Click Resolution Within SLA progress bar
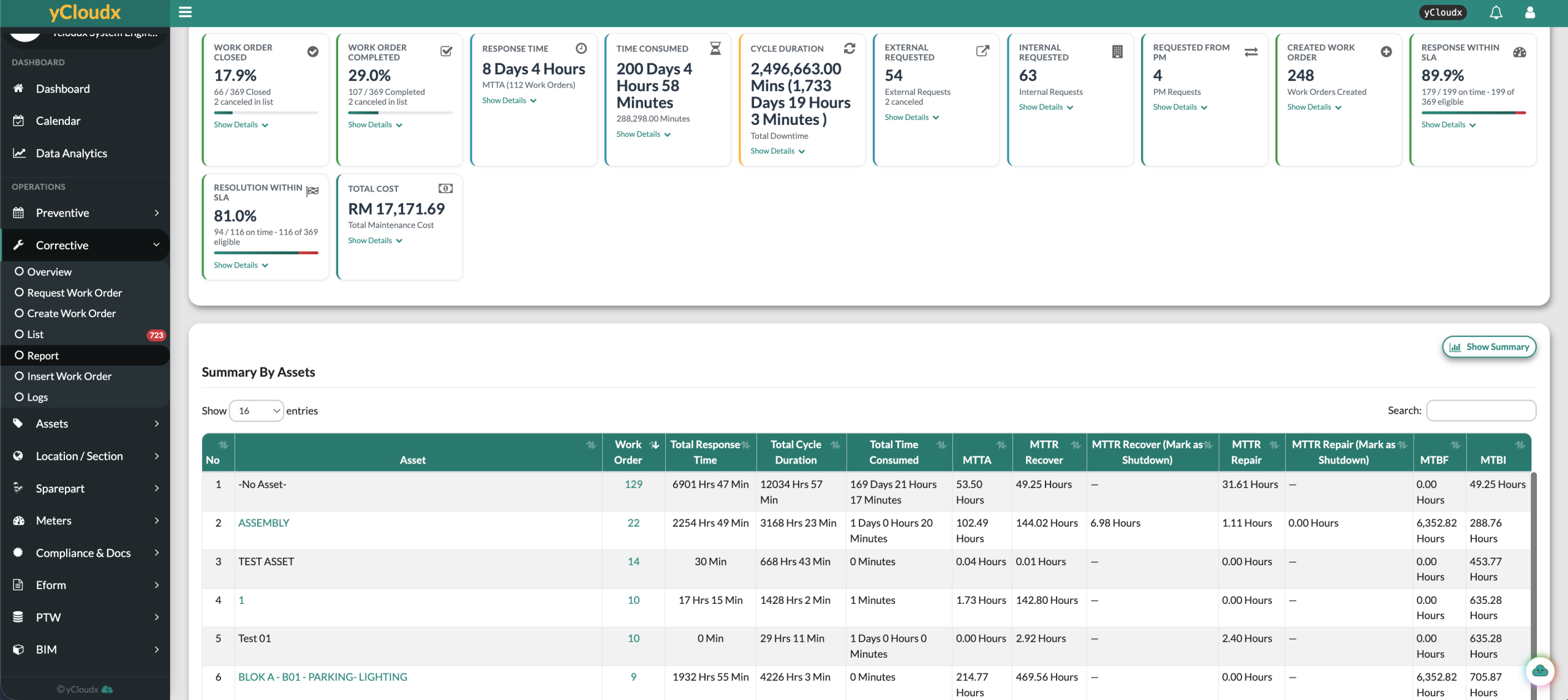The image size is (1568, 700). click(x=266, y=253)
